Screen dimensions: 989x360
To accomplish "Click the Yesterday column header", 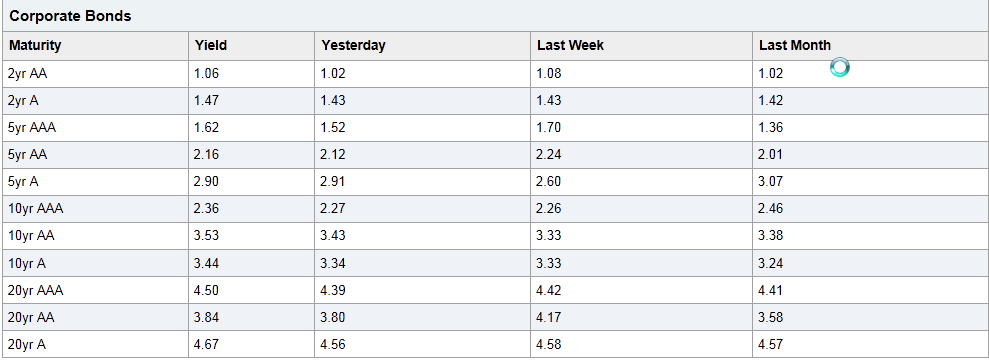I will (x=353, y=45).
